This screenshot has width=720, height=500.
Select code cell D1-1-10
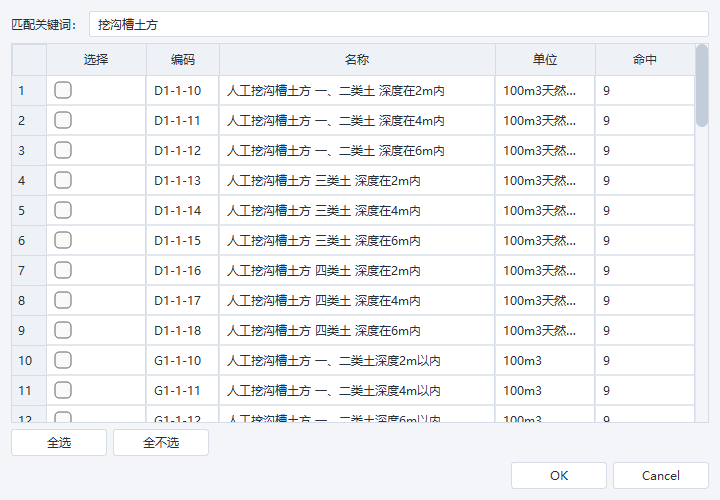(x=183, y=90)
